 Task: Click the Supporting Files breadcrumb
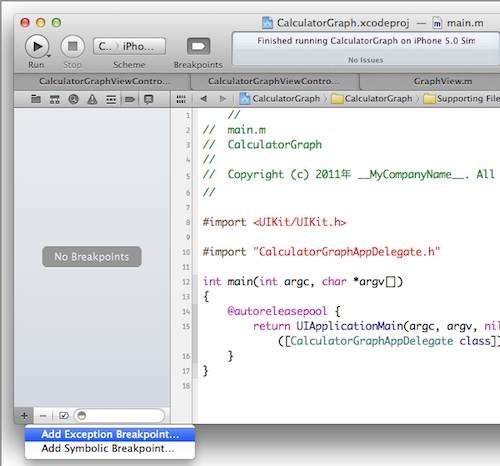click(461, 98)
